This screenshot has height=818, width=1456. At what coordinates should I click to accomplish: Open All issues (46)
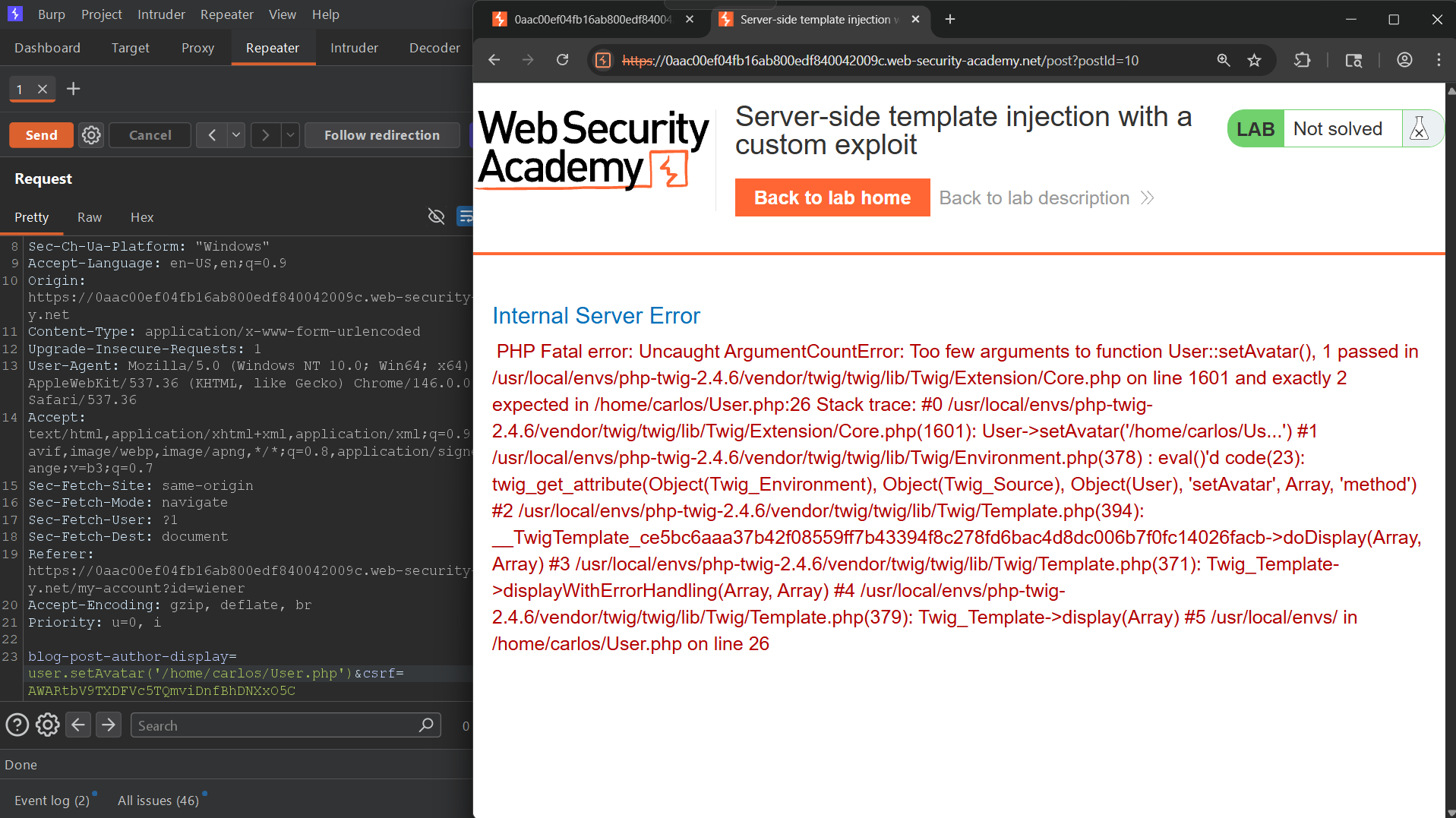pyautogui.click(x=158, y=801)
